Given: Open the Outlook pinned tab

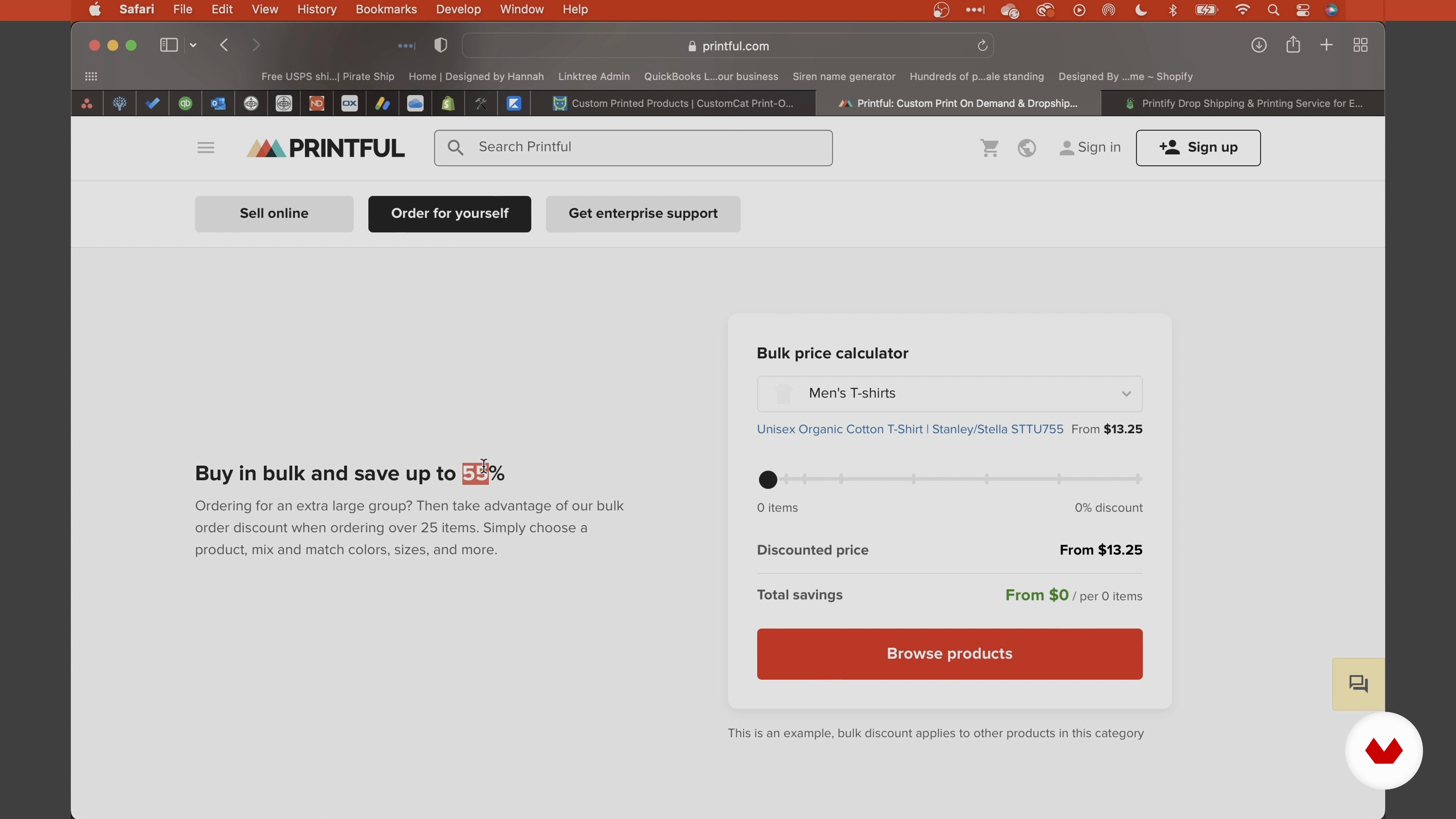Looking at the screenshot, I should 218,104.
